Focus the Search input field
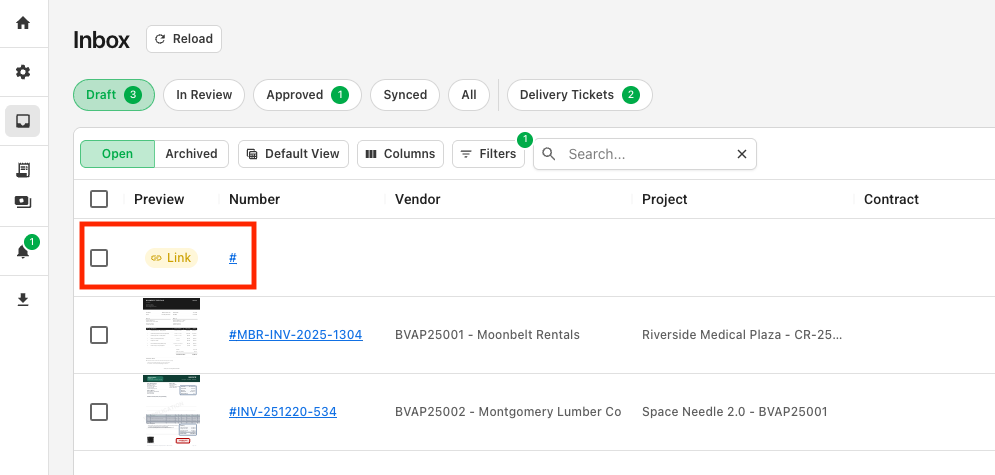This screenshot has height=475, width=995. pos(647,154)
